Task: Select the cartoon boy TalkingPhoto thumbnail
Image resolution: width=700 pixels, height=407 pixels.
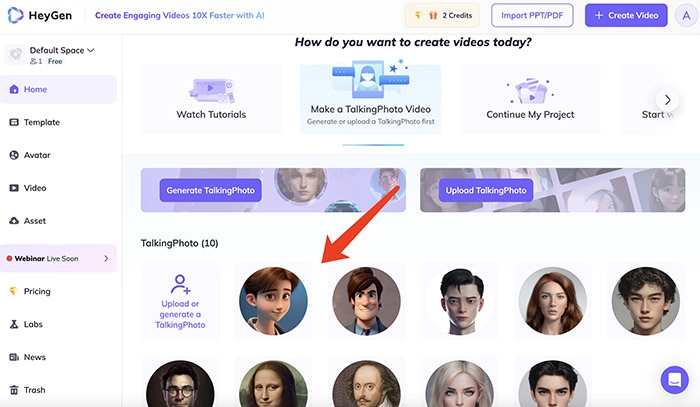Action: [x=274, y=300]
